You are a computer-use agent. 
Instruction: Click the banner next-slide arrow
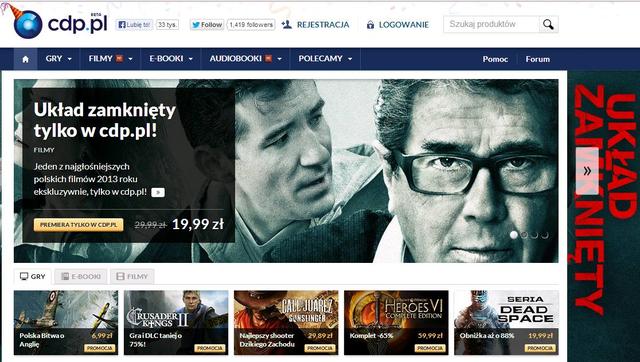click(587, 171)
